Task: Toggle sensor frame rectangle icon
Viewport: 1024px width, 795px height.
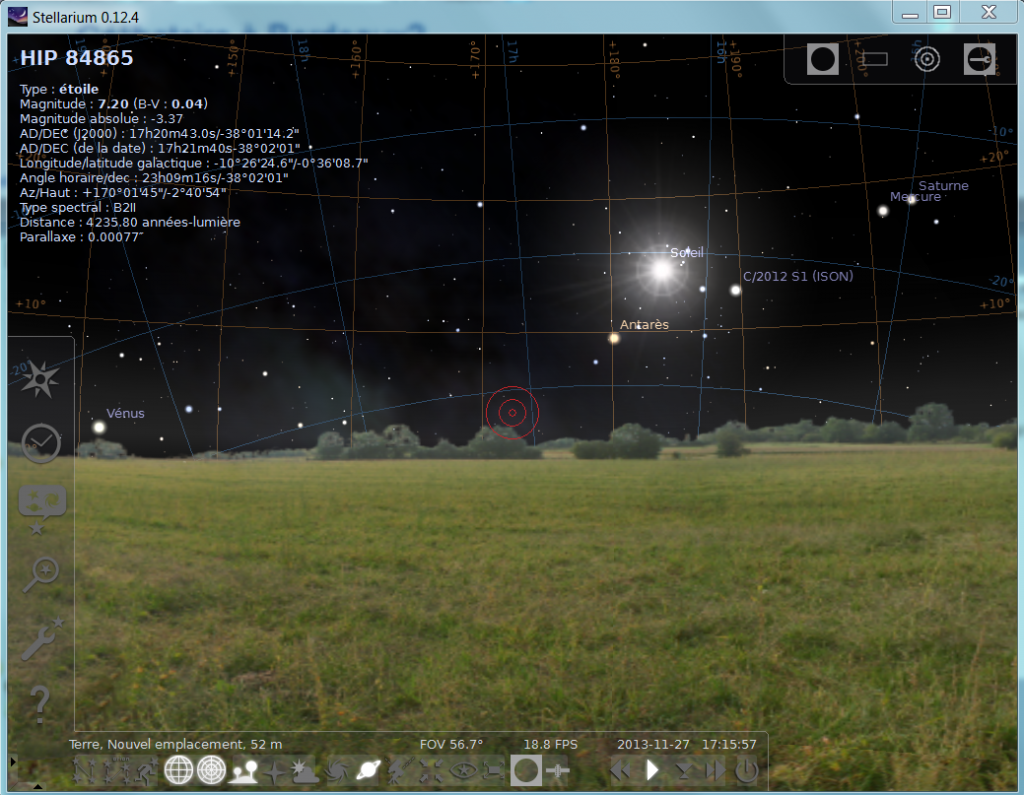Action: 875,59
